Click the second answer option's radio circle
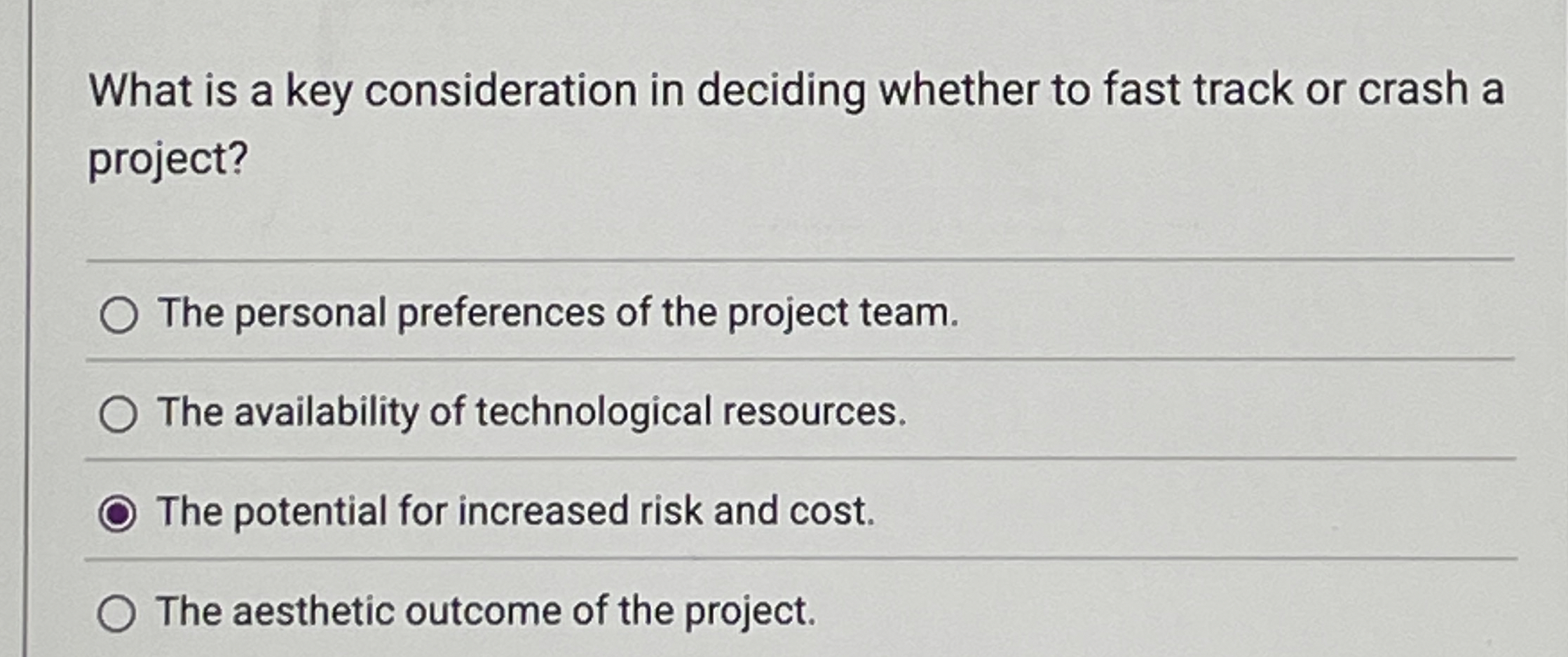The width and height of the screenshot is (1568, 657). click(119, 414)
